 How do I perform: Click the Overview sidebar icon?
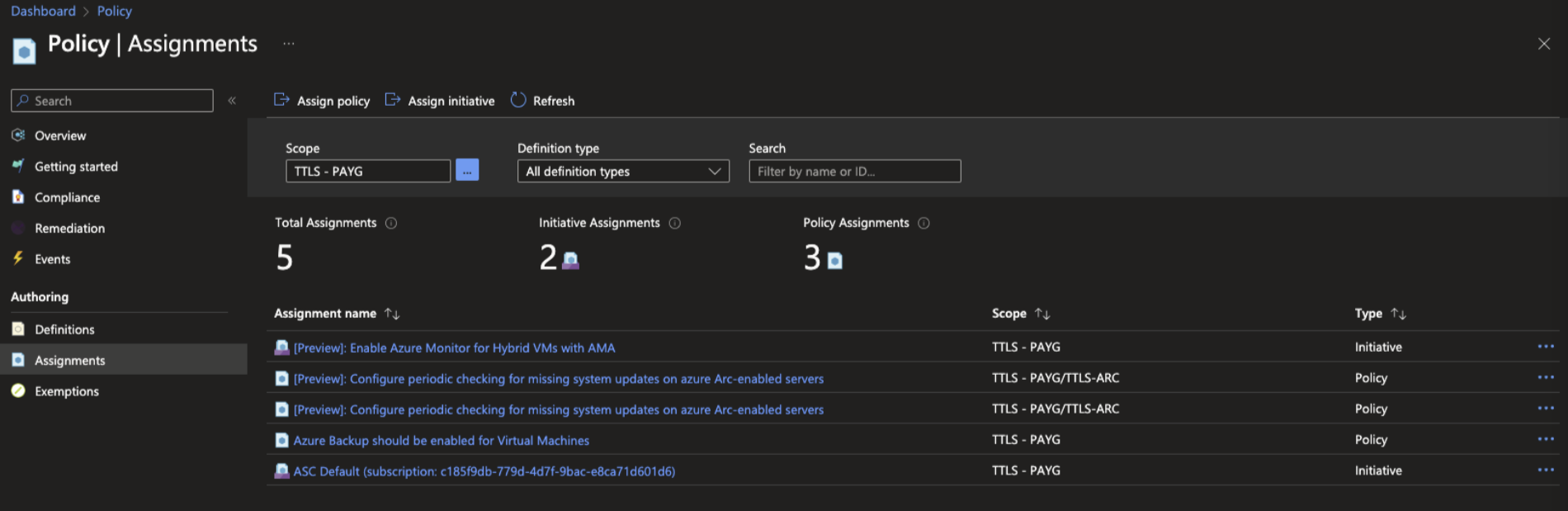18,135
